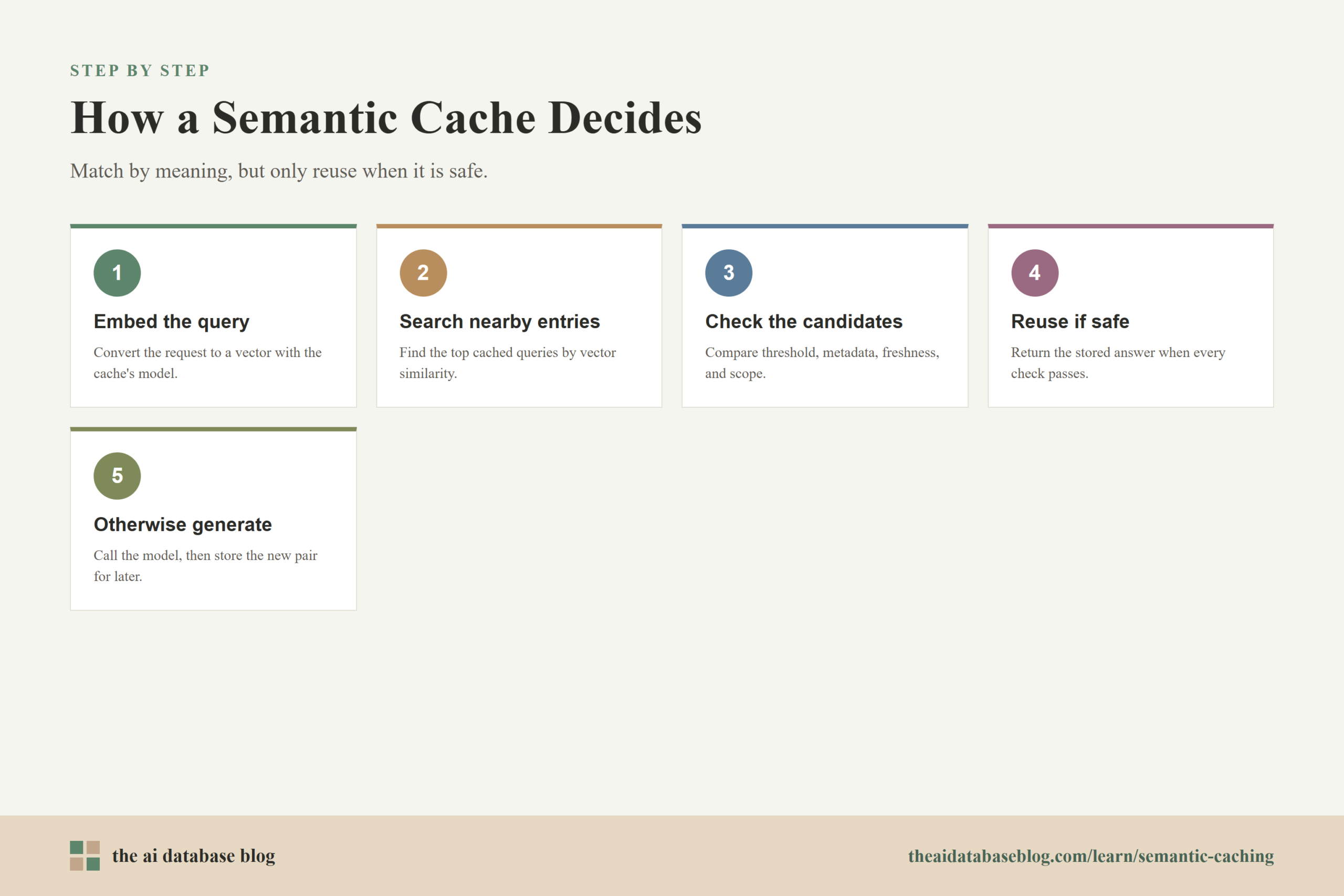
Task: Click the step 5 olive number circle
Action: 117,476
